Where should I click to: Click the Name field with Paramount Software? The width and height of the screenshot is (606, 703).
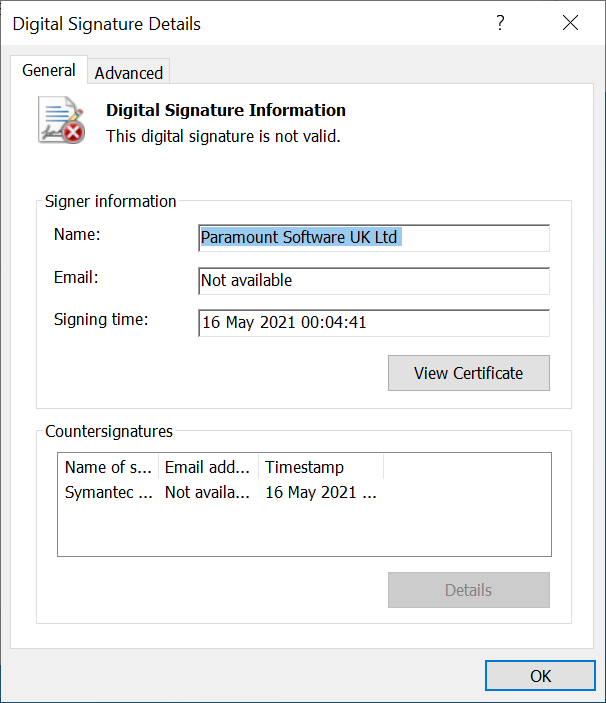pyautogui.click(x=374, y=238)
